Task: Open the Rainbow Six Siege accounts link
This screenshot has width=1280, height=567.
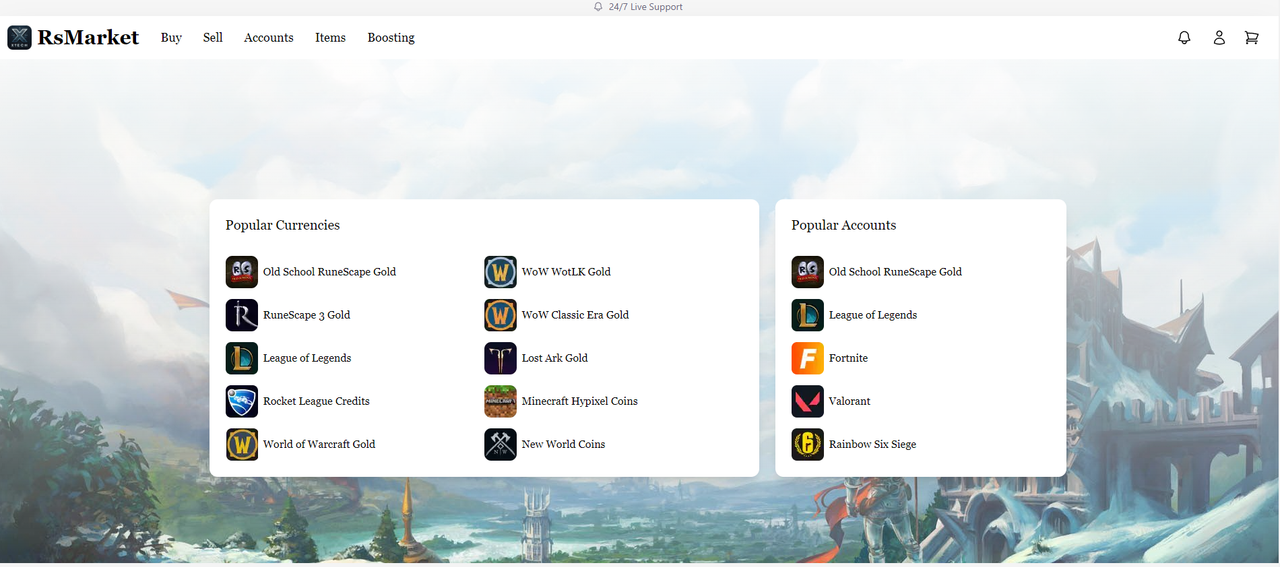Action: [872, 444]
